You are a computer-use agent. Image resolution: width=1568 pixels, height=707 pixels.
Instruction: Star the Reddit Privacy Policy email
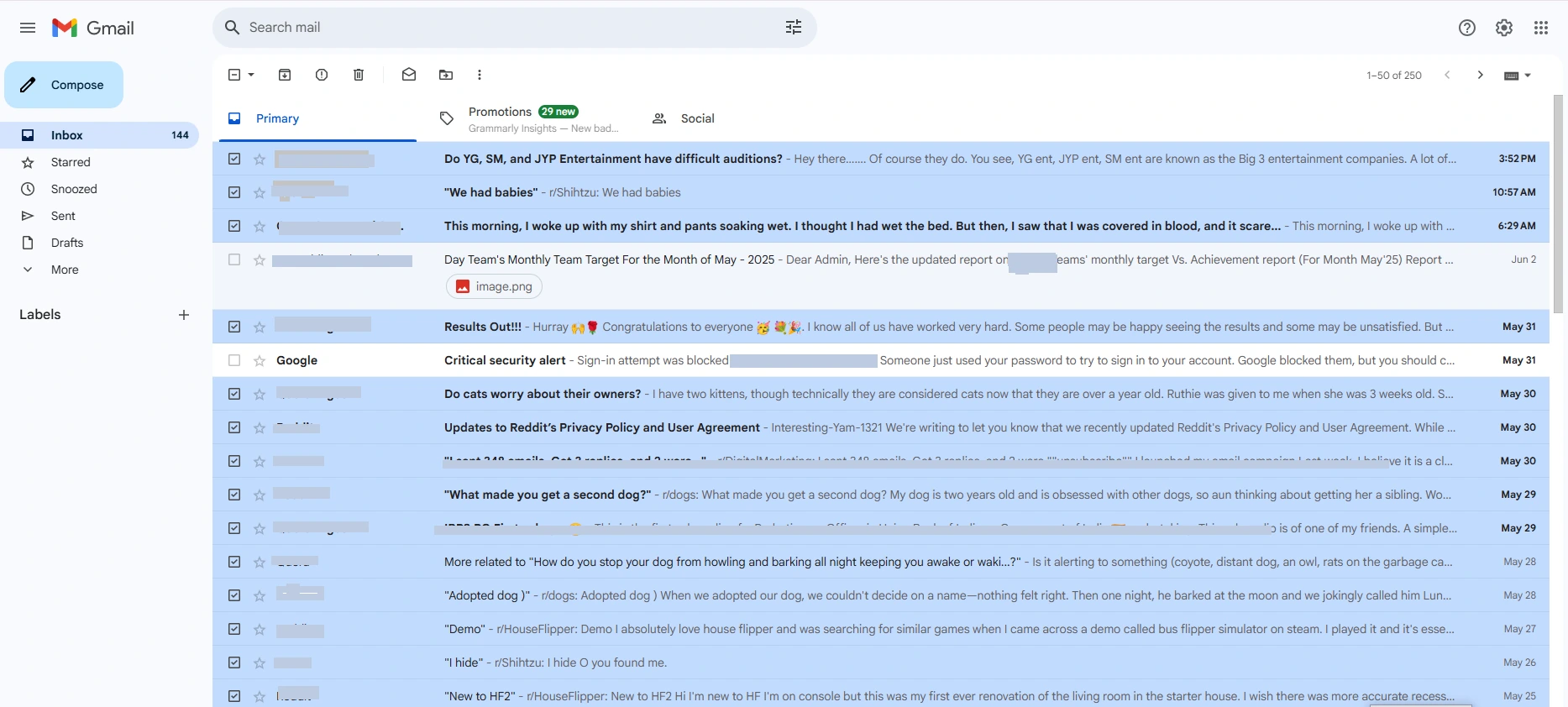click(x=260, y=427)
